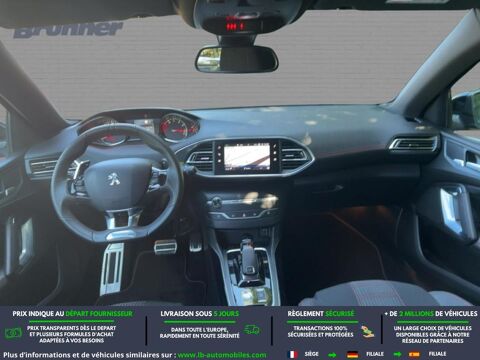Click the 'TRANSACTIONS 100% SÉCURISÉES ET PROTÉGÉES' text

click(x=320, y=331)
